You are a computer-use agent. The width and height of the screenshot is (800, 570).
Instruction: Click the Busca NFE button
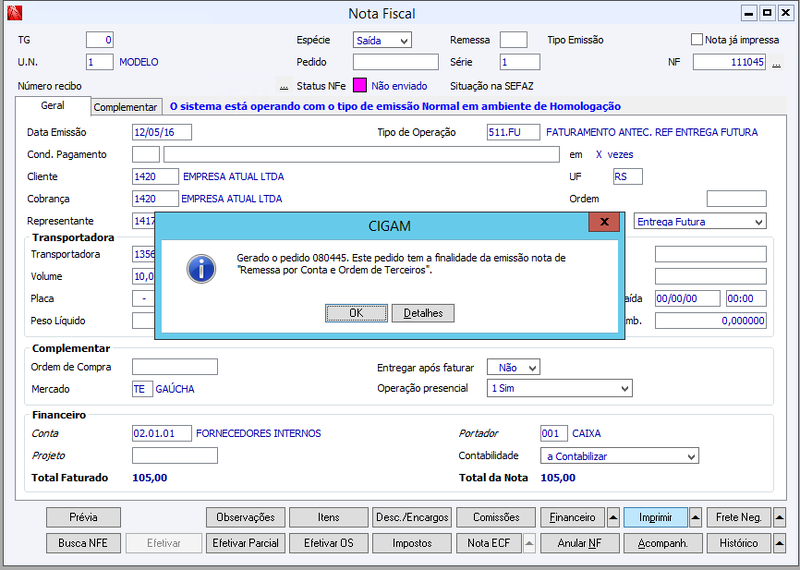84,543
